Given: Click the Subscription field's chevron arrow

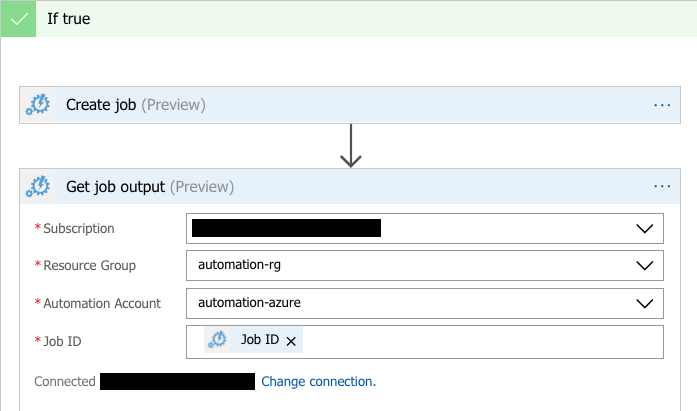Looking at the screenshot, I should click(x=644, y=228).
